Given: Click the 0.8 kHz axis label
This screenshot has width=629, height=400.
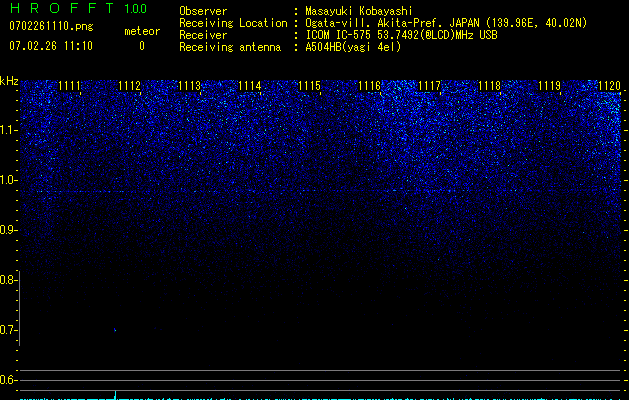Looking at the screenshot, I should click(x=8, y=280).
